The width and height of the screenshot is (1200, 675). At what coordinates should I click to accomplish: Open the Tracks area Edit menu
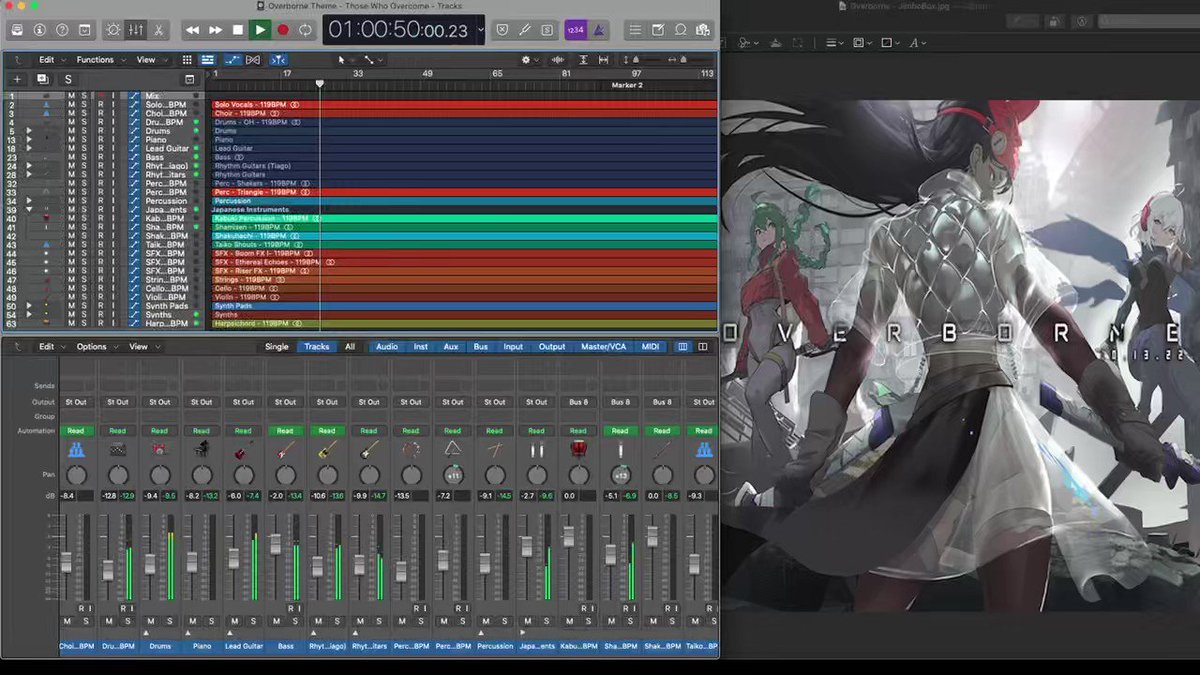[x=51, y=60]
